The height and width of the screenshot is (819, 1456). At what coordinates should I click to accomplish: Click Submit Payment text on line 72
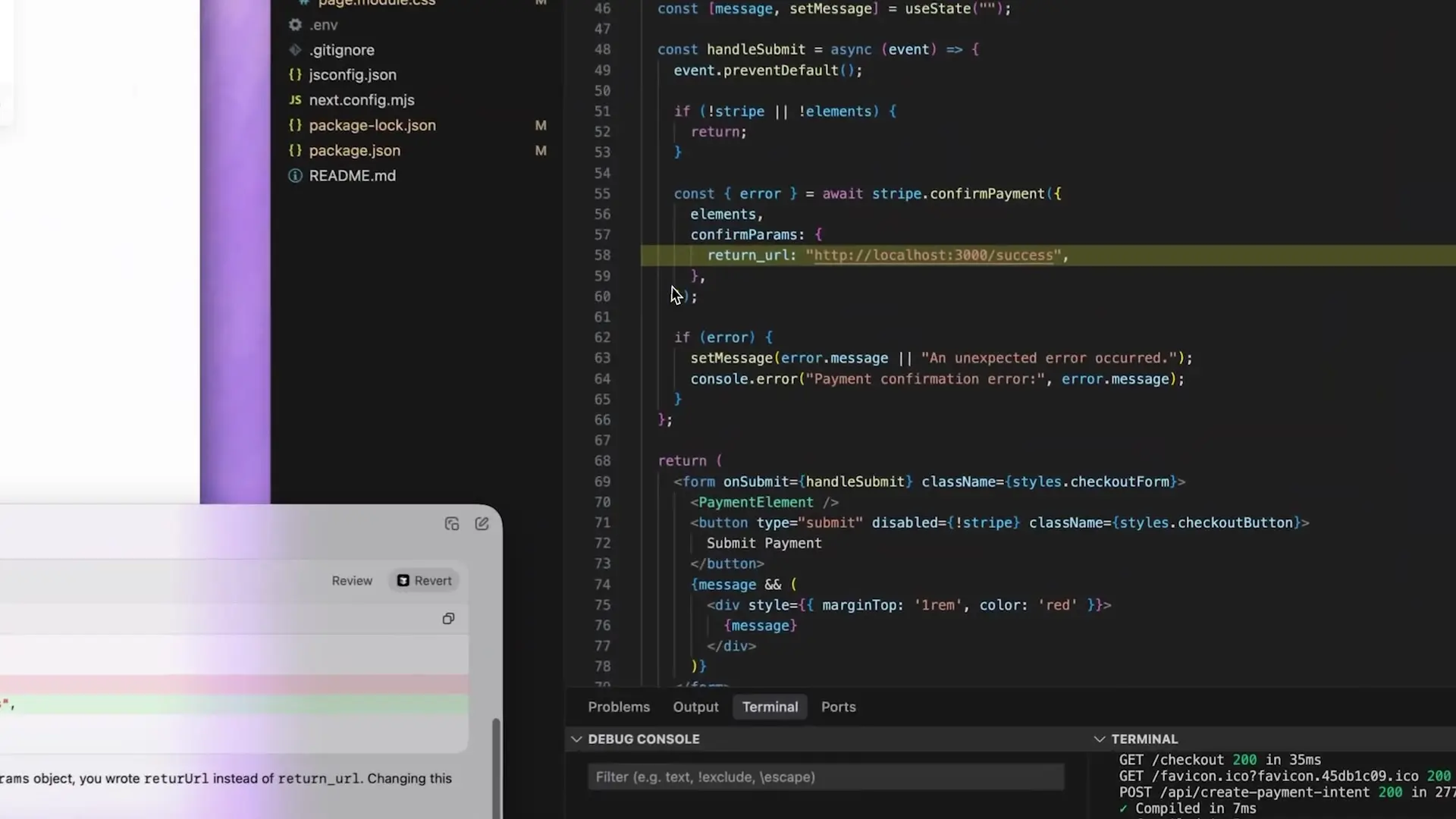[764, 543]
